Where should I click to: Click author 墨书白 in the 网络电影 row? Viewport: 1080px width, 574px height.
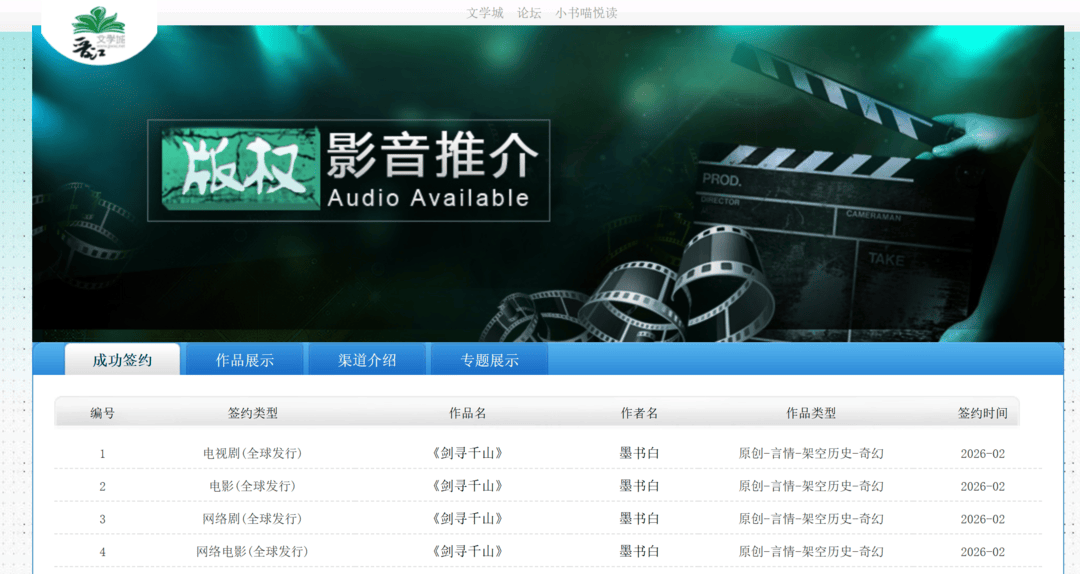(x=639, y=551)
